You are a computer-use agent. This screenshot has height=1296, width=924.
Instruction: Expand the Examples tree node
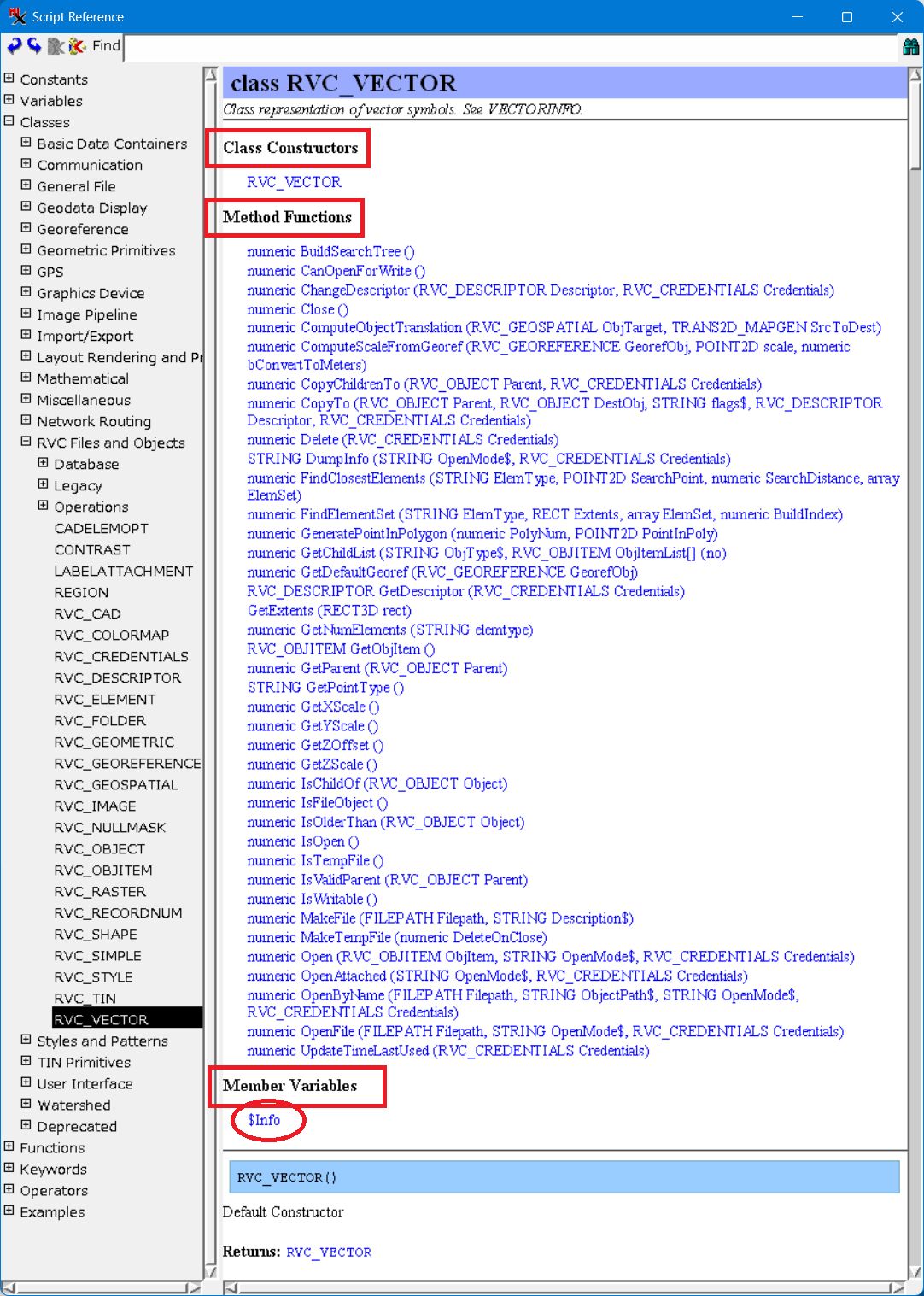tap(9, 1211)
